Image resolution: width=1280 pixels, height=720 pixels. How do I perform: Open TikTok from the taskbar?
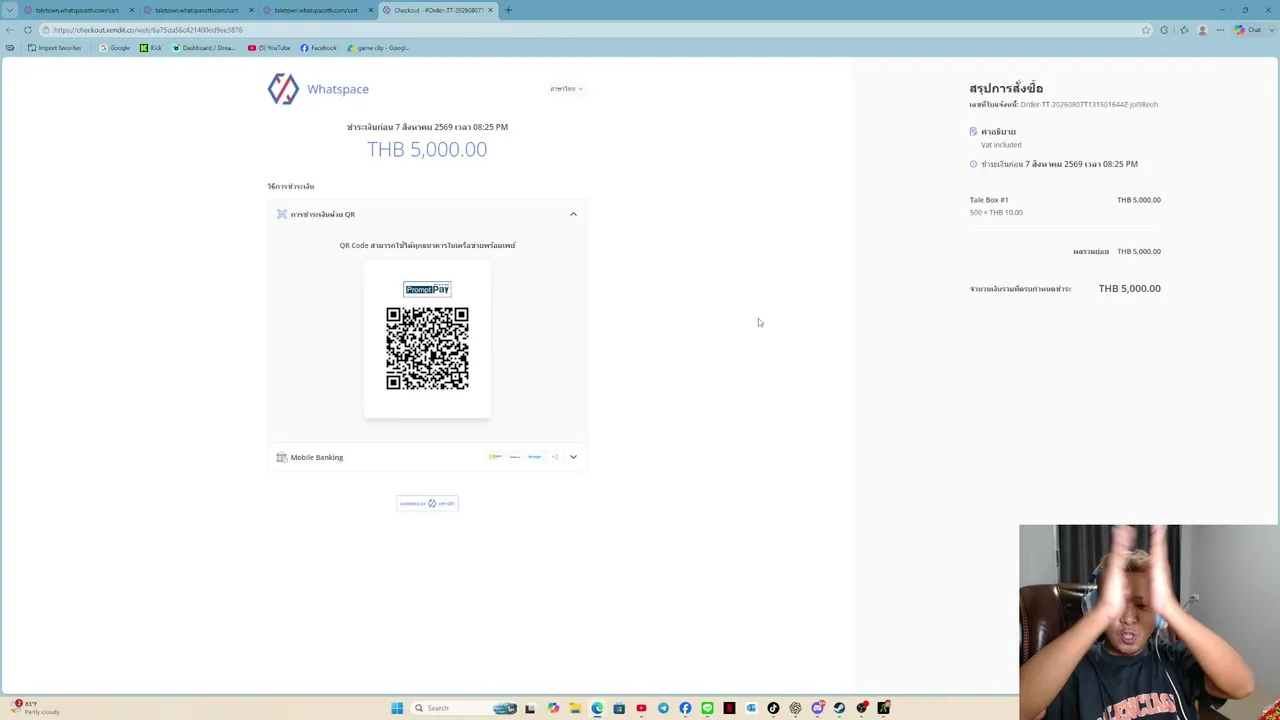[773, 708]
